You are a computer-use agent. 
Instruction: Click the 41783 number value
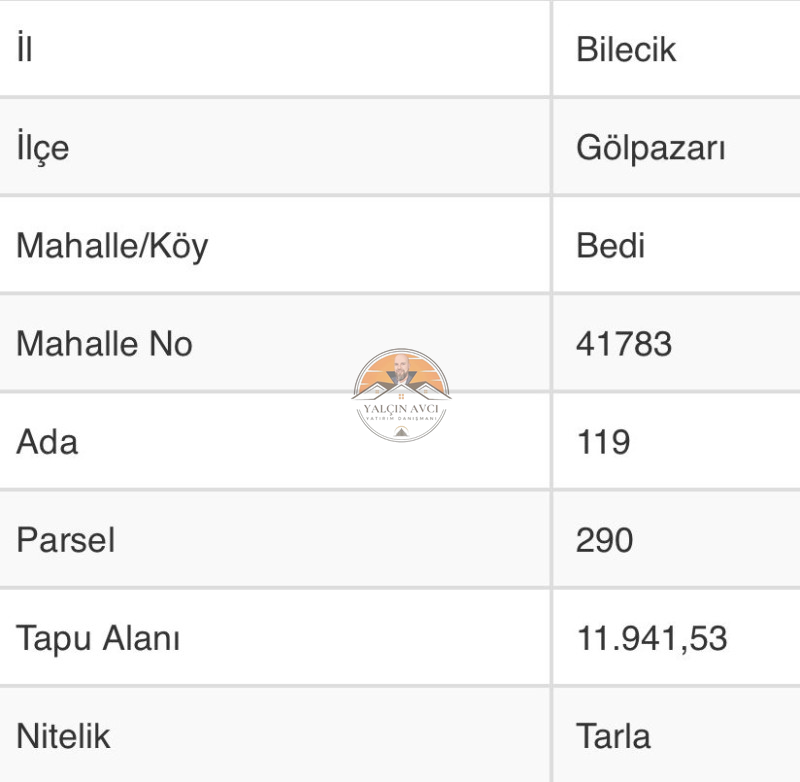624,344
